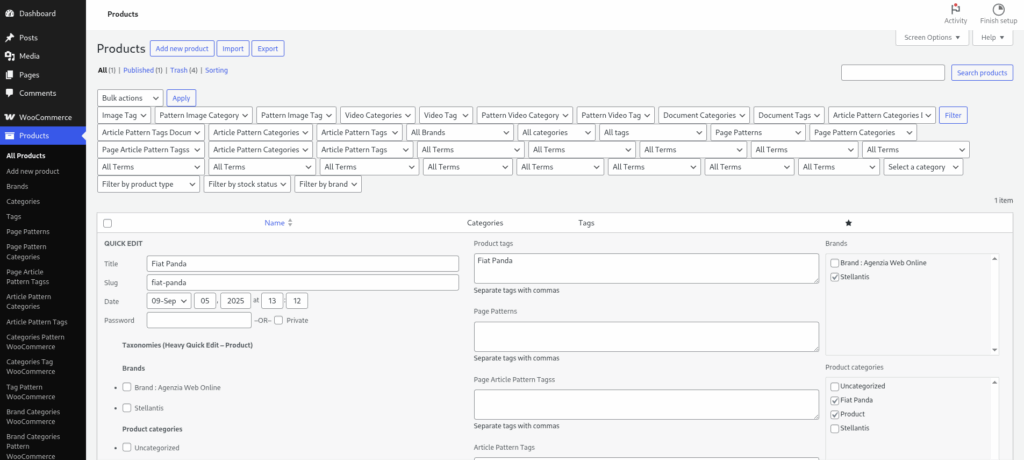
Task: Expand the Screen Options panel
Action: pyautogui.click(x=932, y=37)
